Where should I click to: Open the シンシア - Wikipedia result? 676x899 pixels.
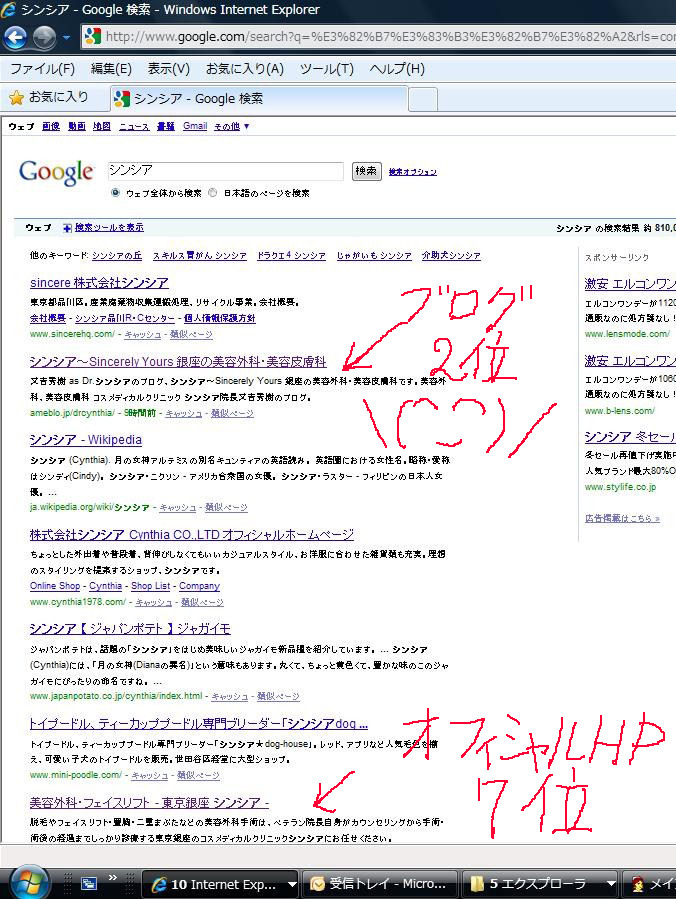click(85, 440)
